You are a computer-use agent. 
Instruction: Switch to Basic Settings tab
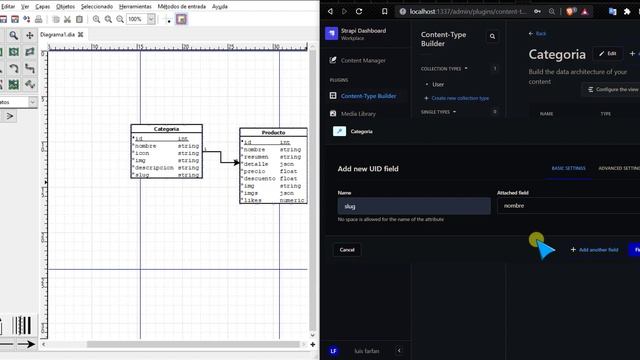[568, 168]
